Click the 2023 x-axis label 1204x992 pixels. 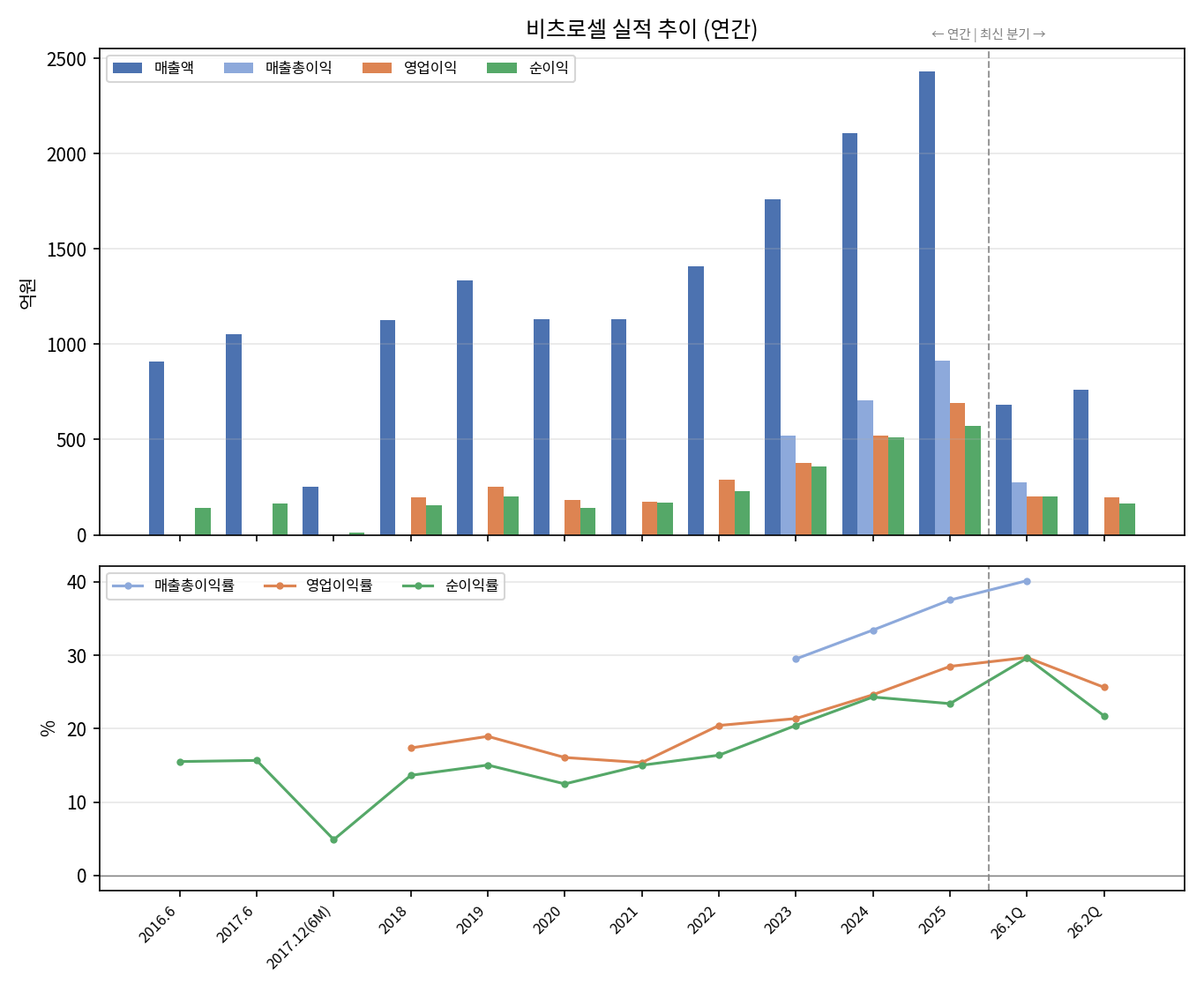[780, 919]
